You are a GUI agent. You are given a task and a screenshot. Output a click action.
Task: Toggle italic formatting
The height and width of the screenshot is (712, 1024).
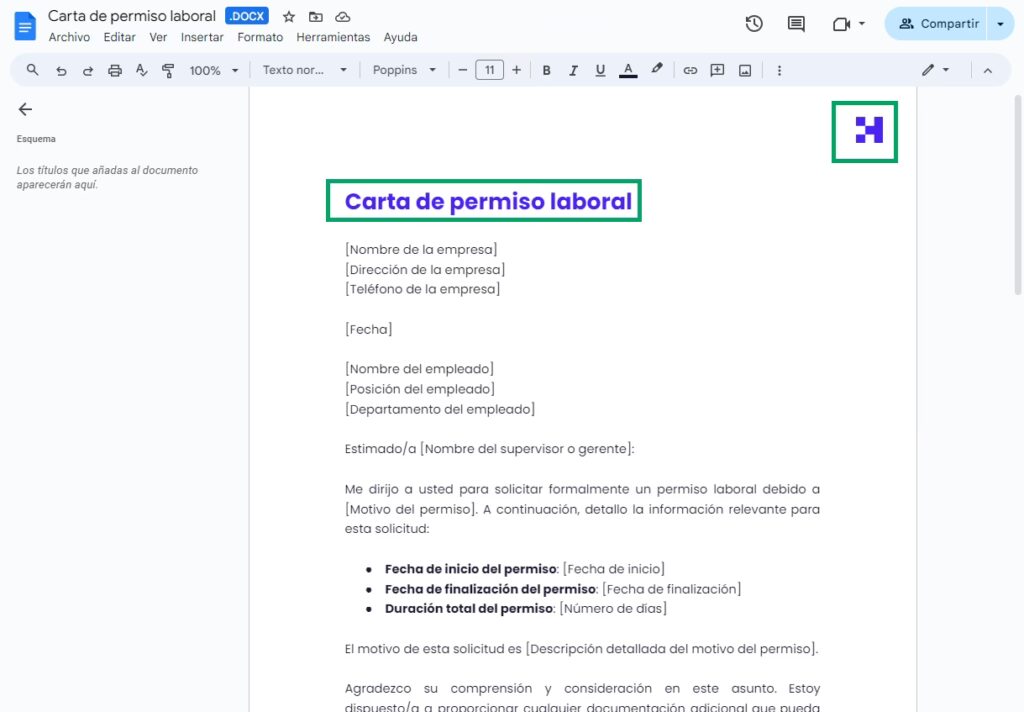pyautogui.click(x=573, y=71)
